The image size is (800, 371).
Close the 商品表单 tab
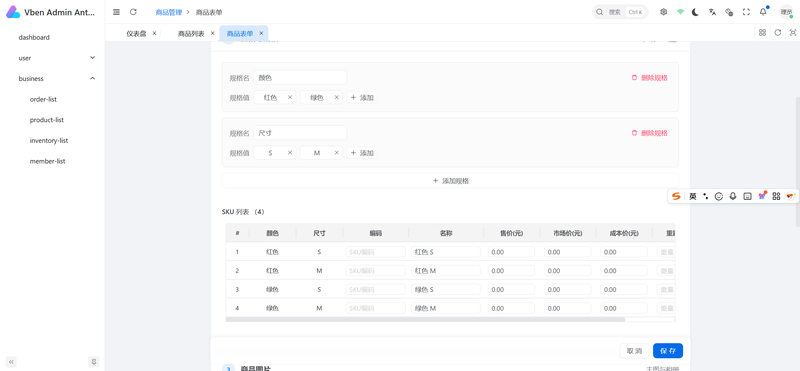click(x=261, y=33)
